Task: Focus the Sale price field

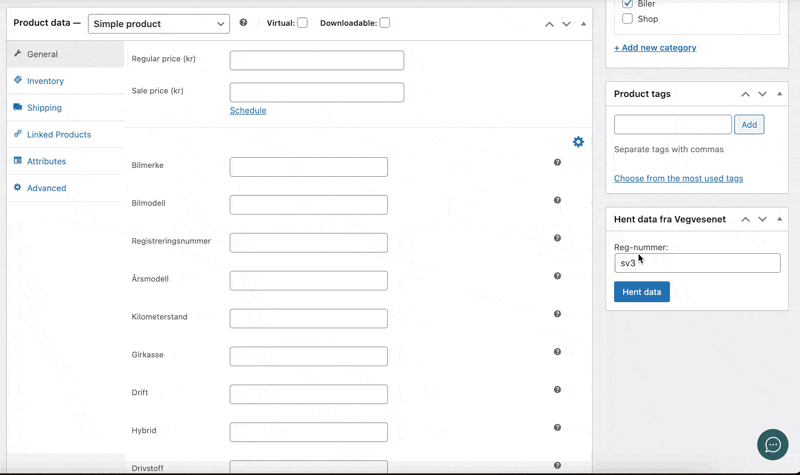Action: (x=317, y=92)
